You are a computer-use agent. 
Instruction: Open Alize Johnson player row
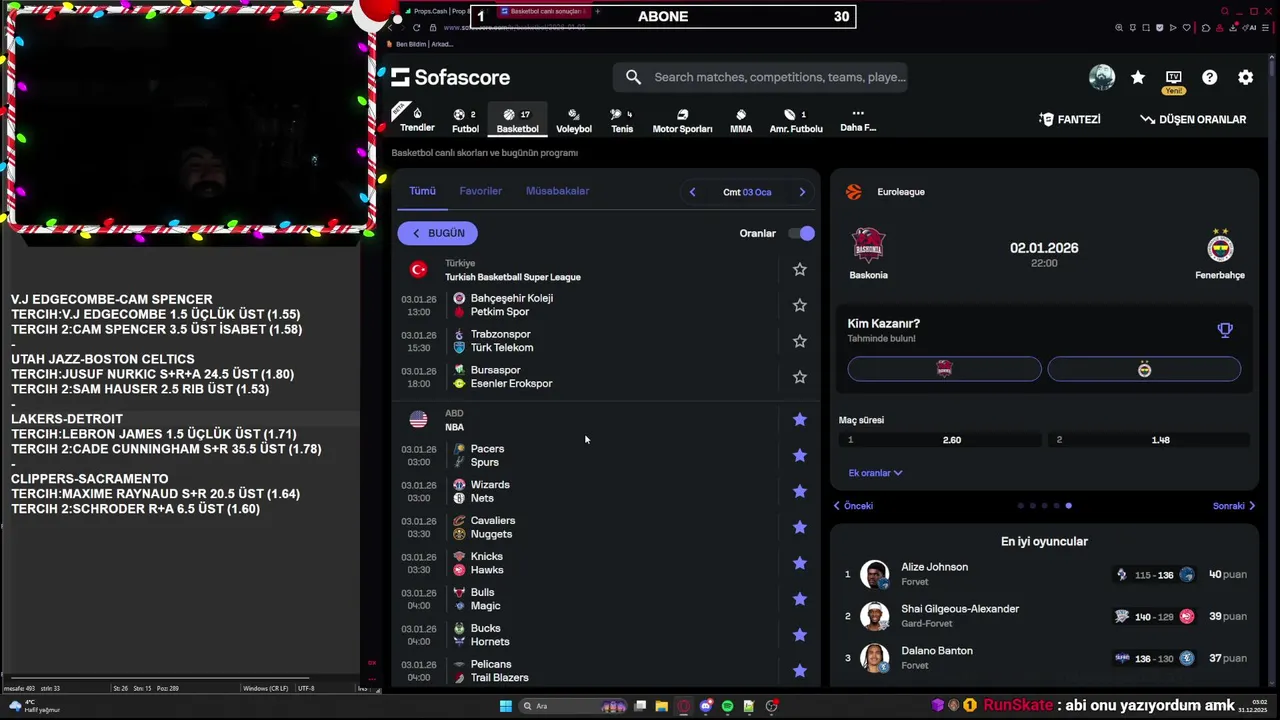(x=1044, y=574)
